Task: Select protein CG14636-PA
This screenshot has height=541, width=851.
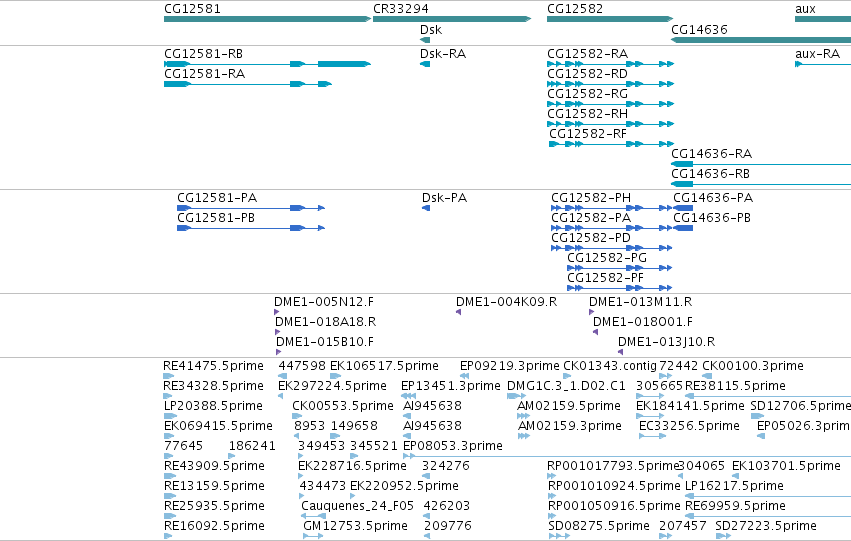Action: [x=683, y=208]
